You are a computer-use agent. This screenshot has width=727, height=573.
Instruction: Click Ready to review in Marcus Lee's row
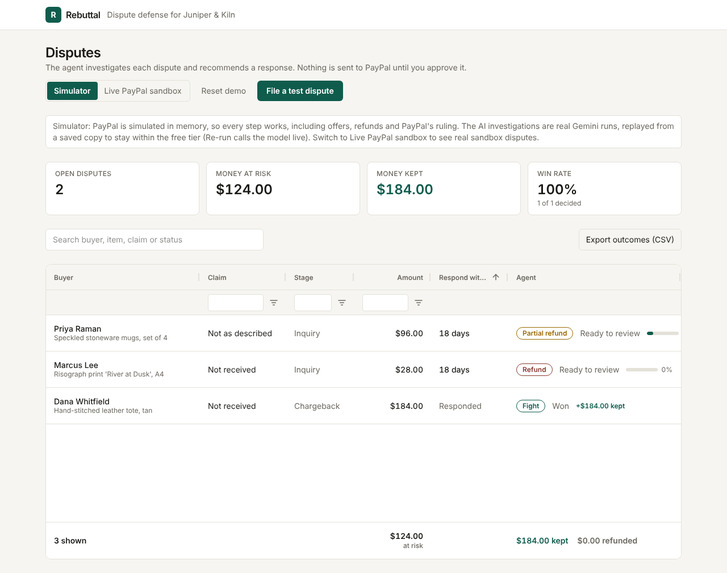click(589, 369)
